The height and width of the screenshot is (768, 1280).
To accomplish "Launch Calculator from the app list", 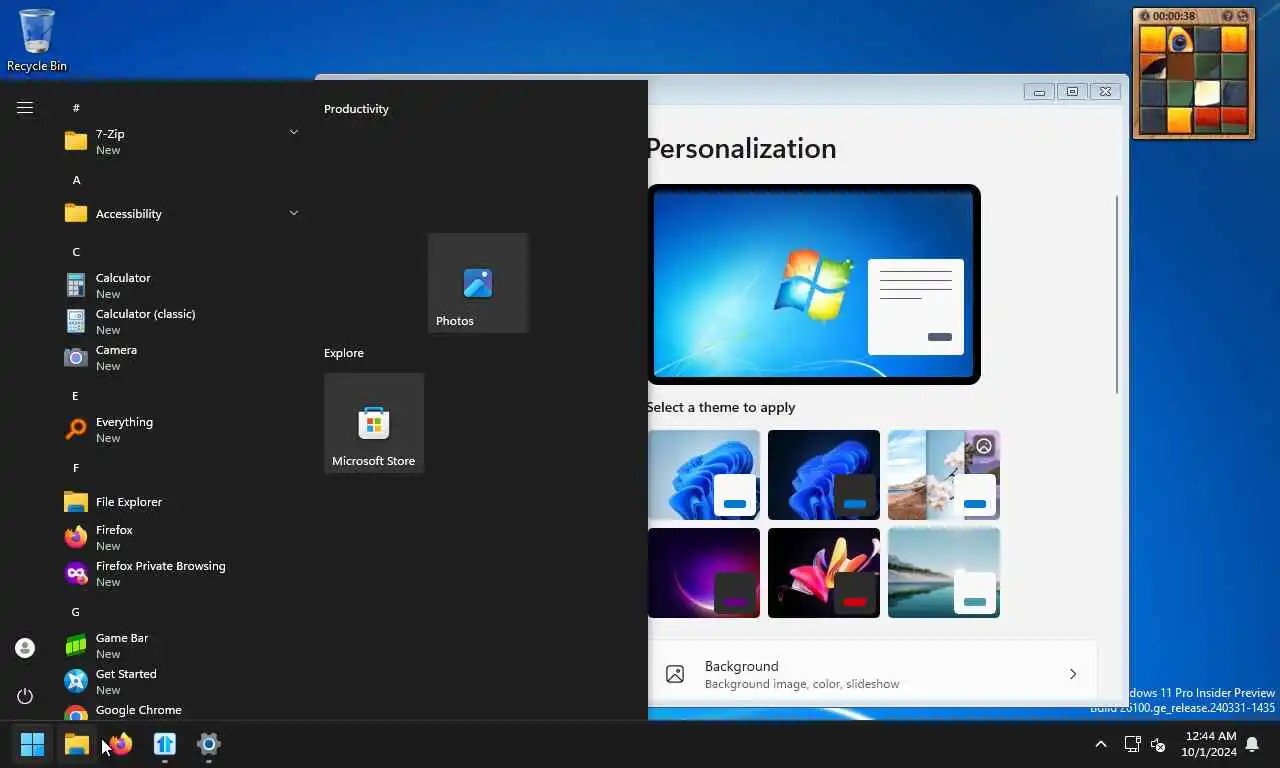I will (x=180, y=285).
